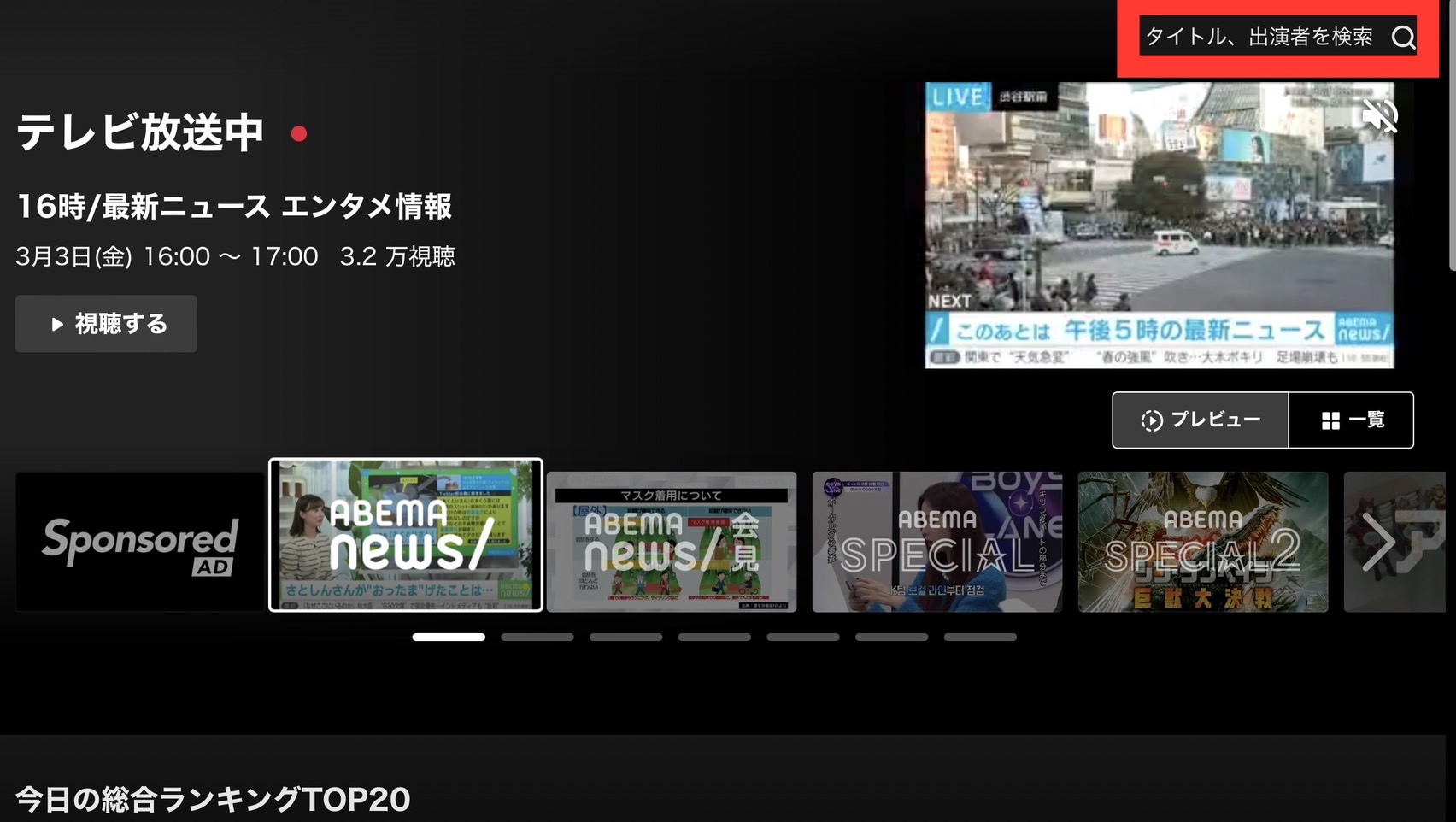1456x822 pixels.
Task: Jump to fifth carousel page indicator
Action: 803,637
